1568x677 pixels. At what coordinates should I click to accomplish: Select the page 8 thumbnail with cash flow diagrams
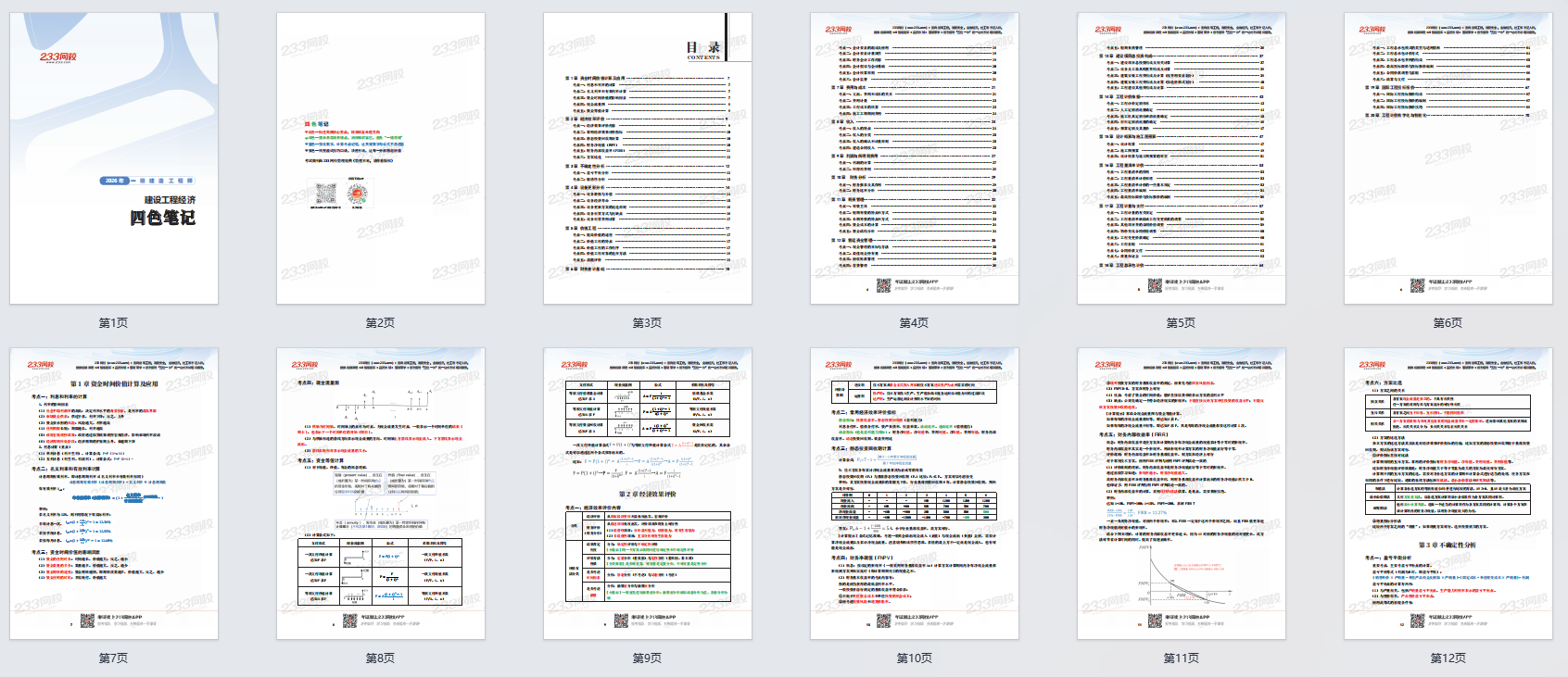coord(381,493)
